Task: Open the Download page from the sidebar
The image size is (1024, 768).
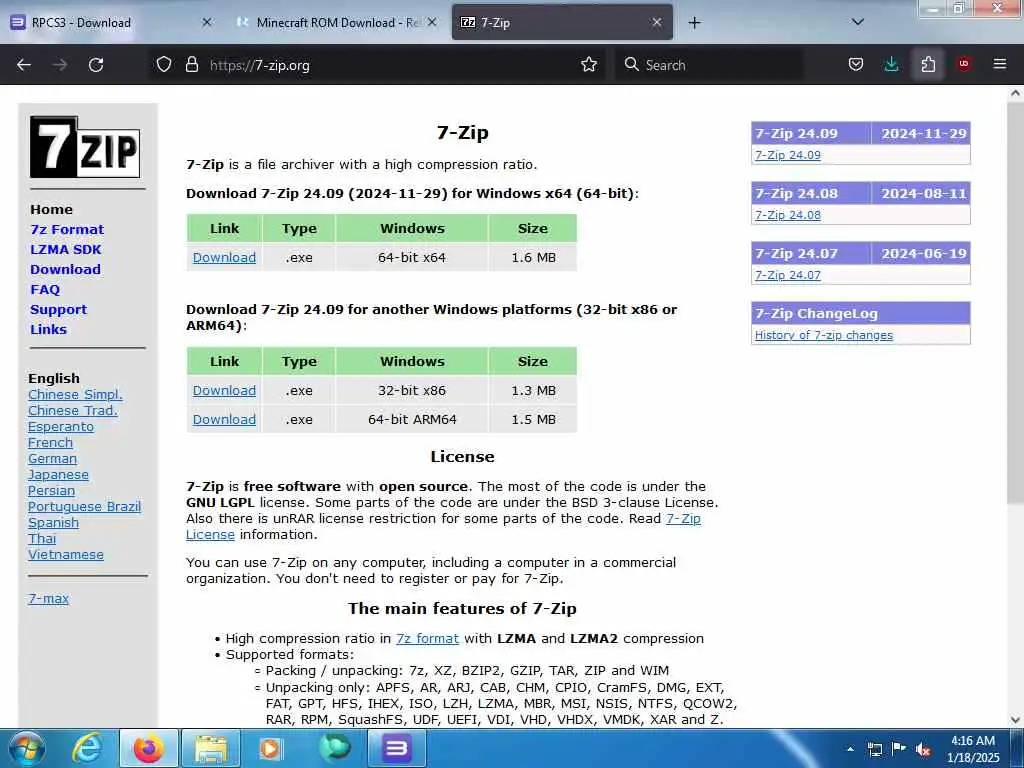Action: pos(65,269)
